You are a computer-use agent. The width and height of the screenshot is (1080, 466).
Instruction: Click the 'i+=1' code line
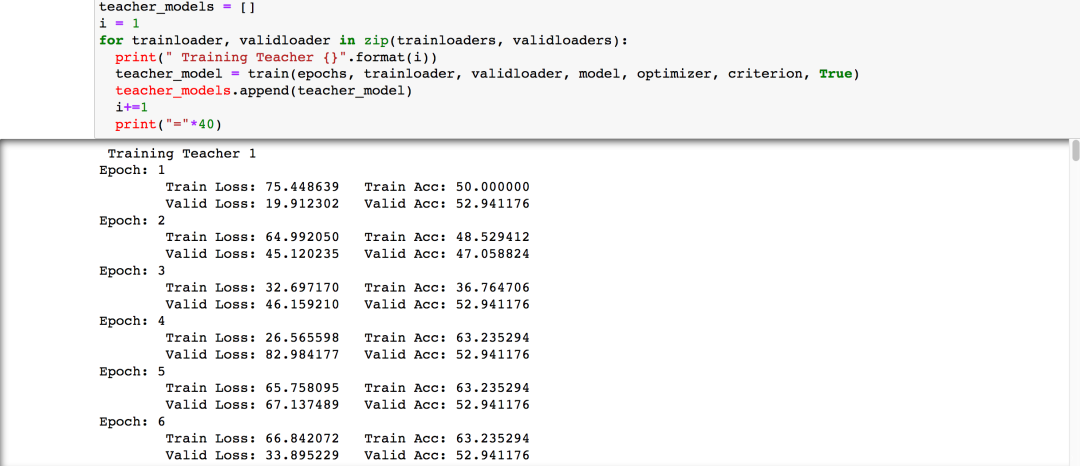click(x=132, y=107)
